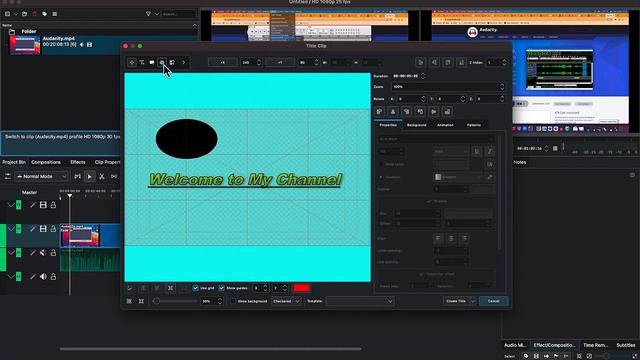Switch to the Animation tab
Viewport: 640px width, 360px height.
(445, 125)
